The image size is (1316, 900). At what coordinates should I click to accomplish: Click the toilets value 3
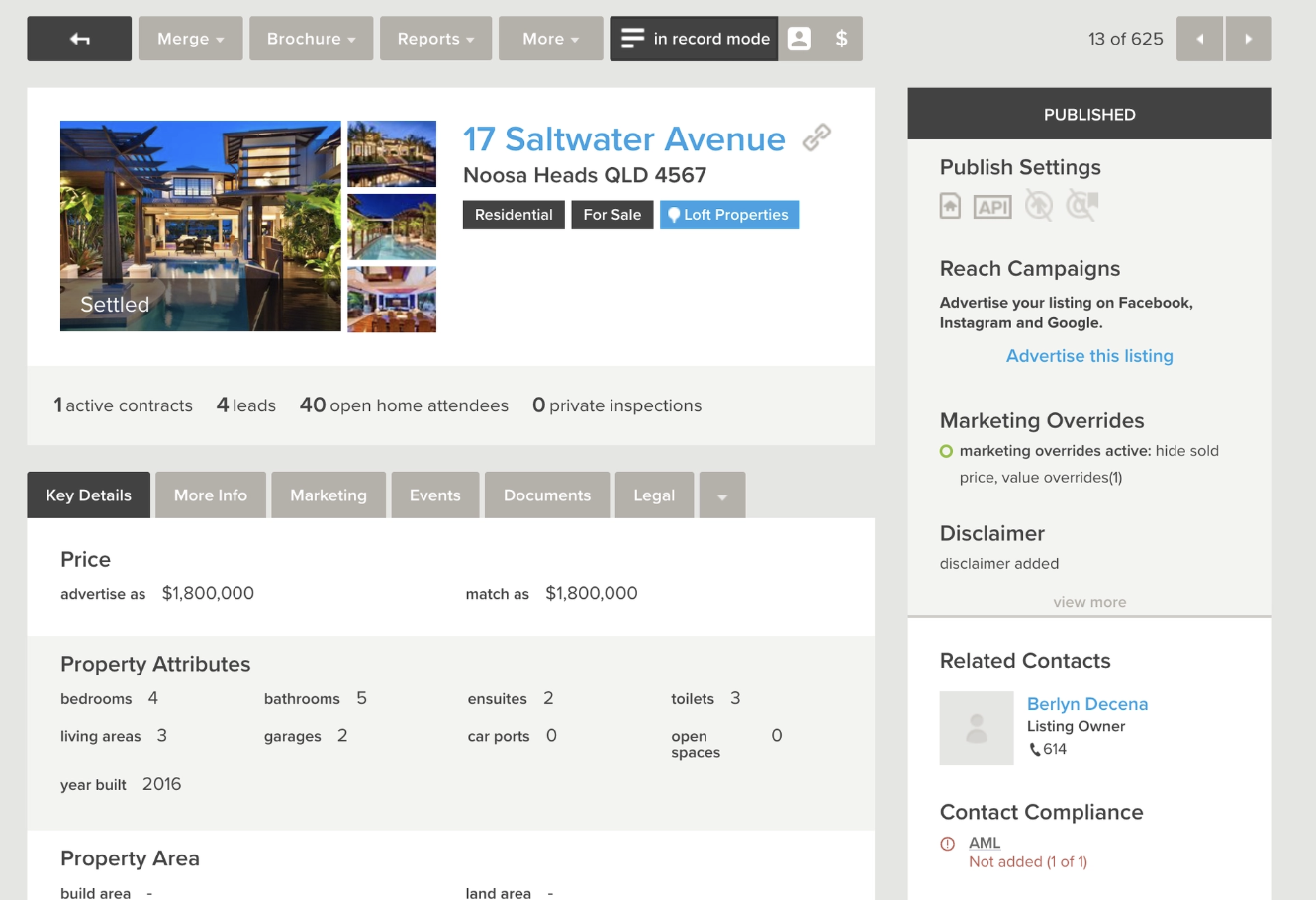(735, 698)
